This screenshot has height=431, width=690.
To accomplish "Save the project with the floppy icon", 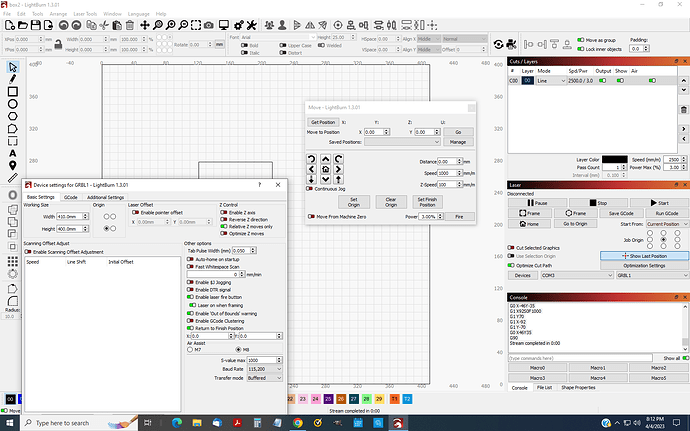I will click(x=36, y=26).
